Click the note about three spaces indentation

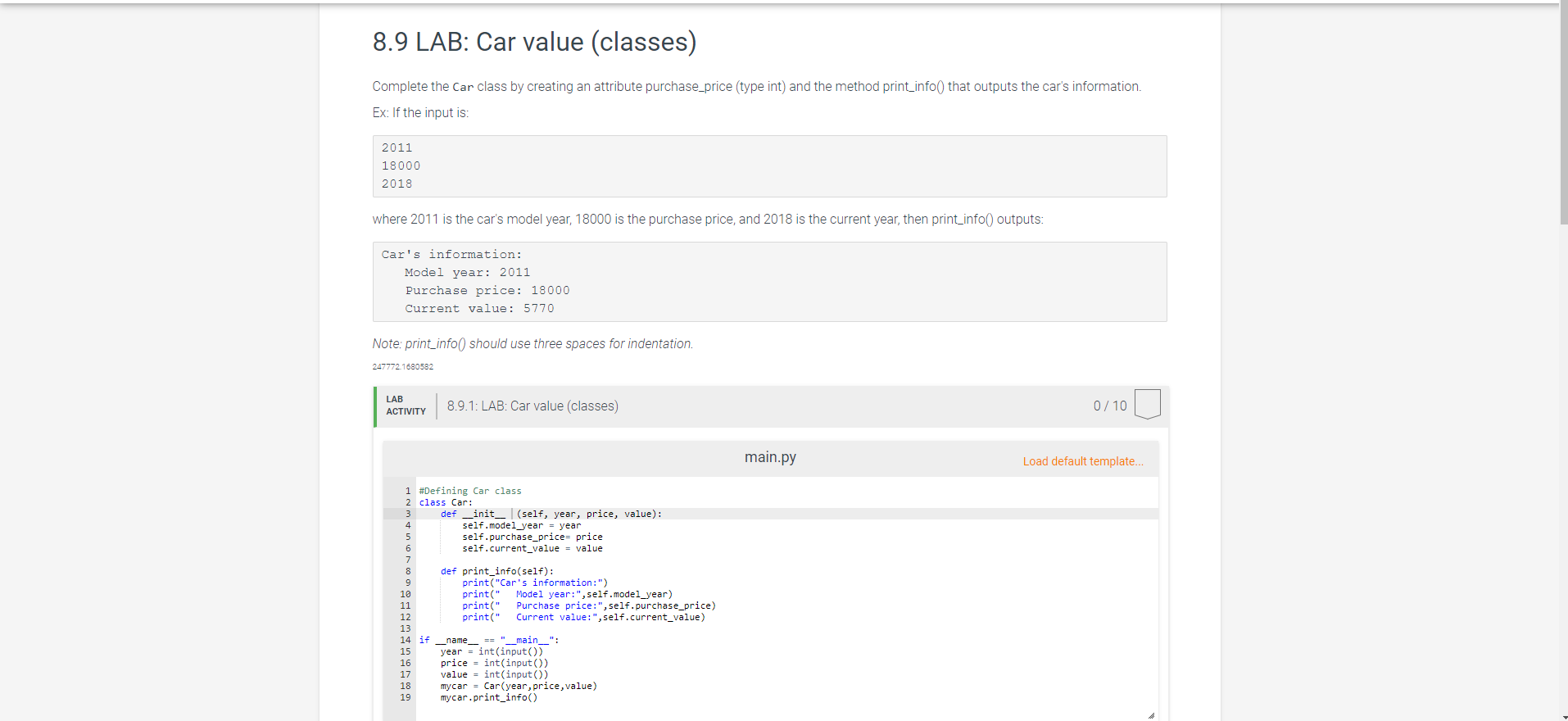coord(532,344)
